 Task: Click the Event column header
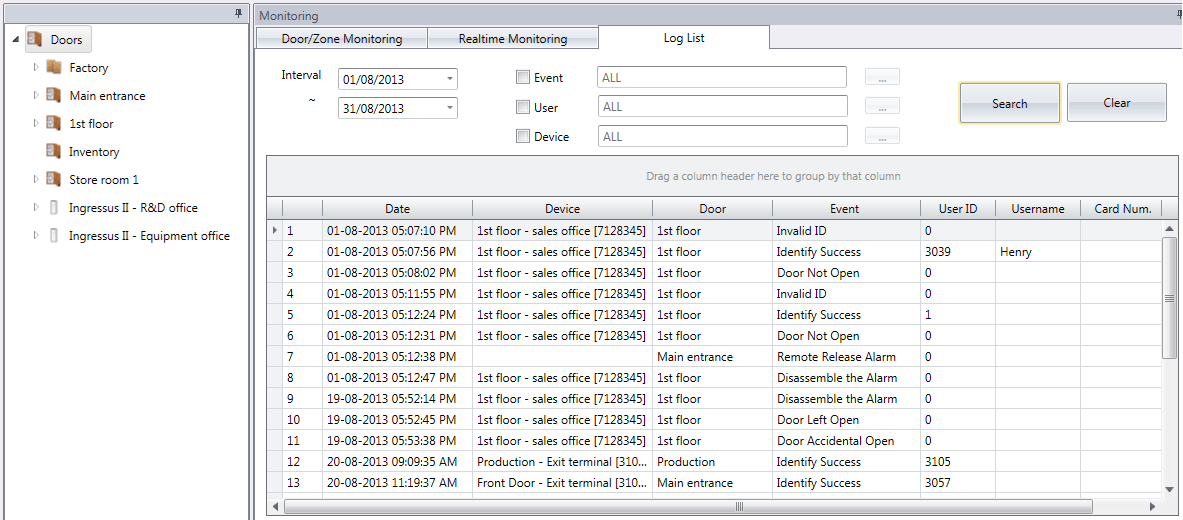[x=845, y=209]
